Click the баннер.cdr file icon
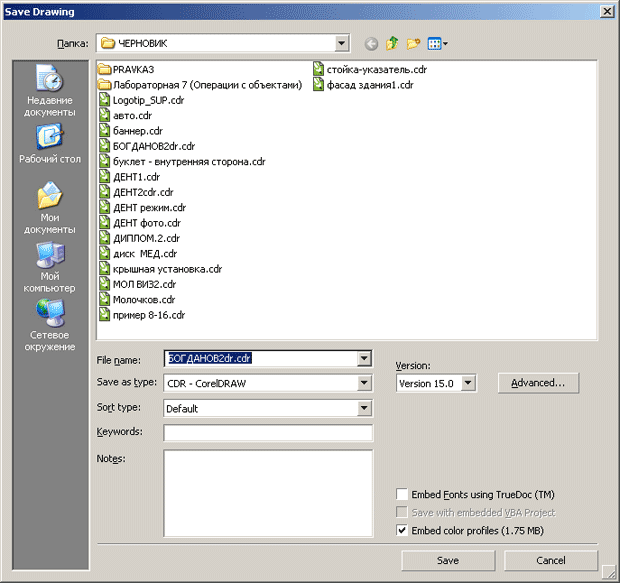This screenshot has width=620, height=583. click(x=104, y=131)
